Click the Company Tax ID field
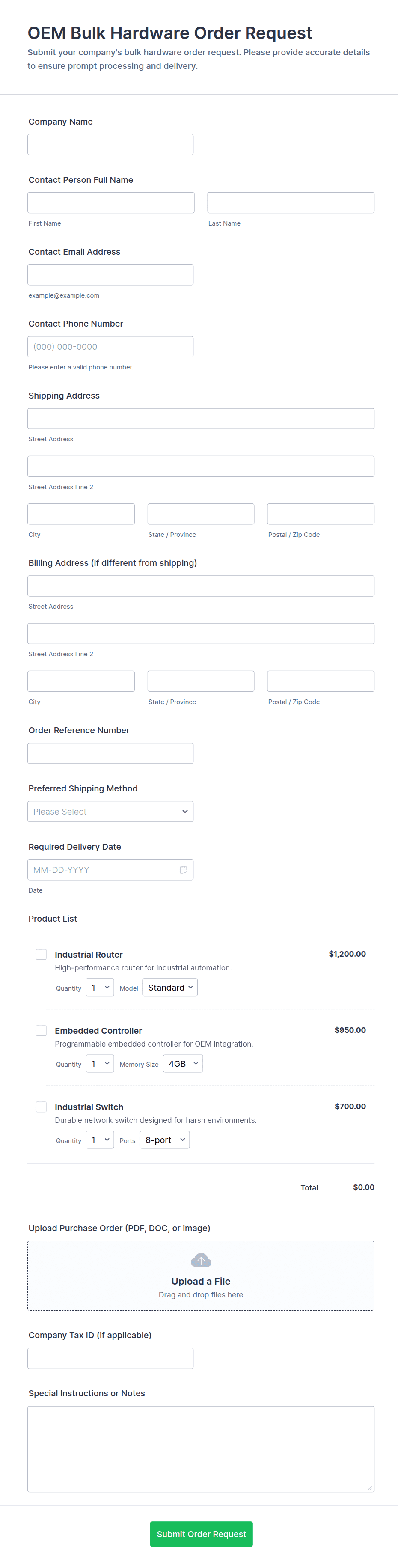 (110, 1358)
